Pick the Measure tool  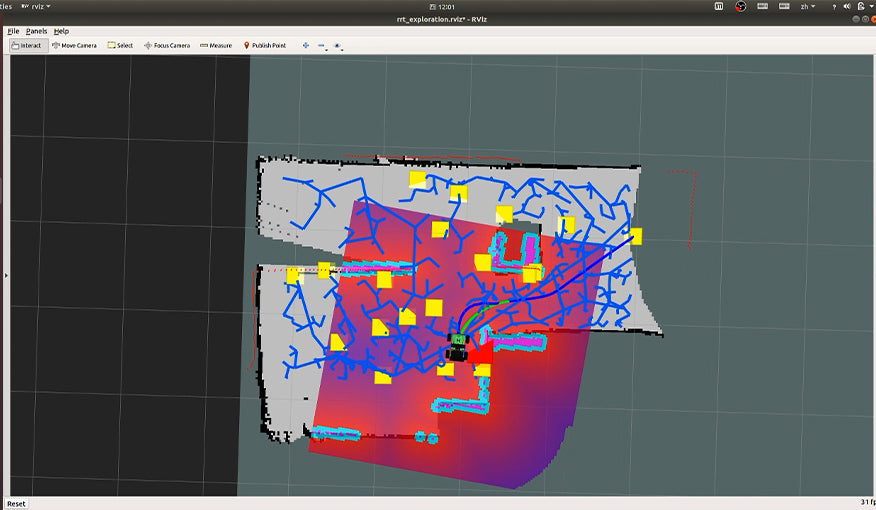[216, 45]
